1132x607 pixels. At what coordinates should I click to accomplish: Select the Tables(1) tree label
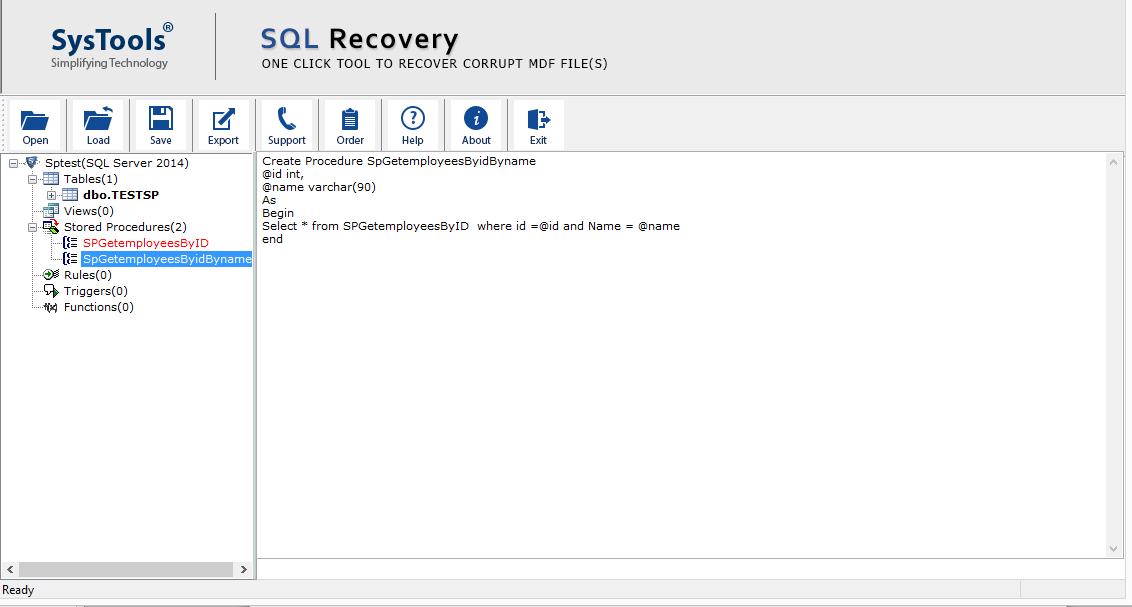pyautogui.click(x=90, y=179)
